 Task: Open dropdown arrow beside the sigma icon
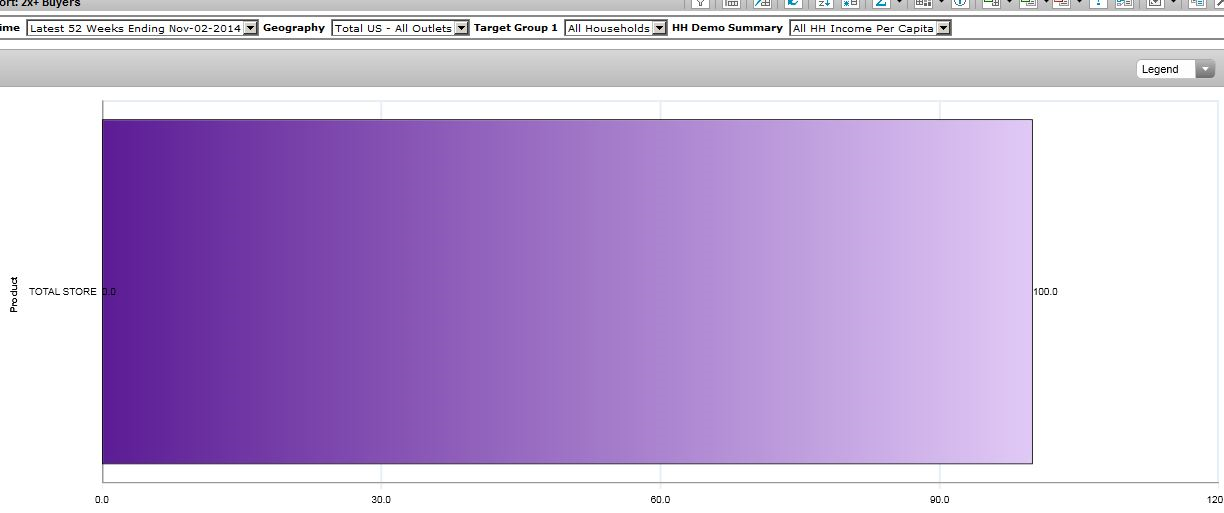[899, 3]
